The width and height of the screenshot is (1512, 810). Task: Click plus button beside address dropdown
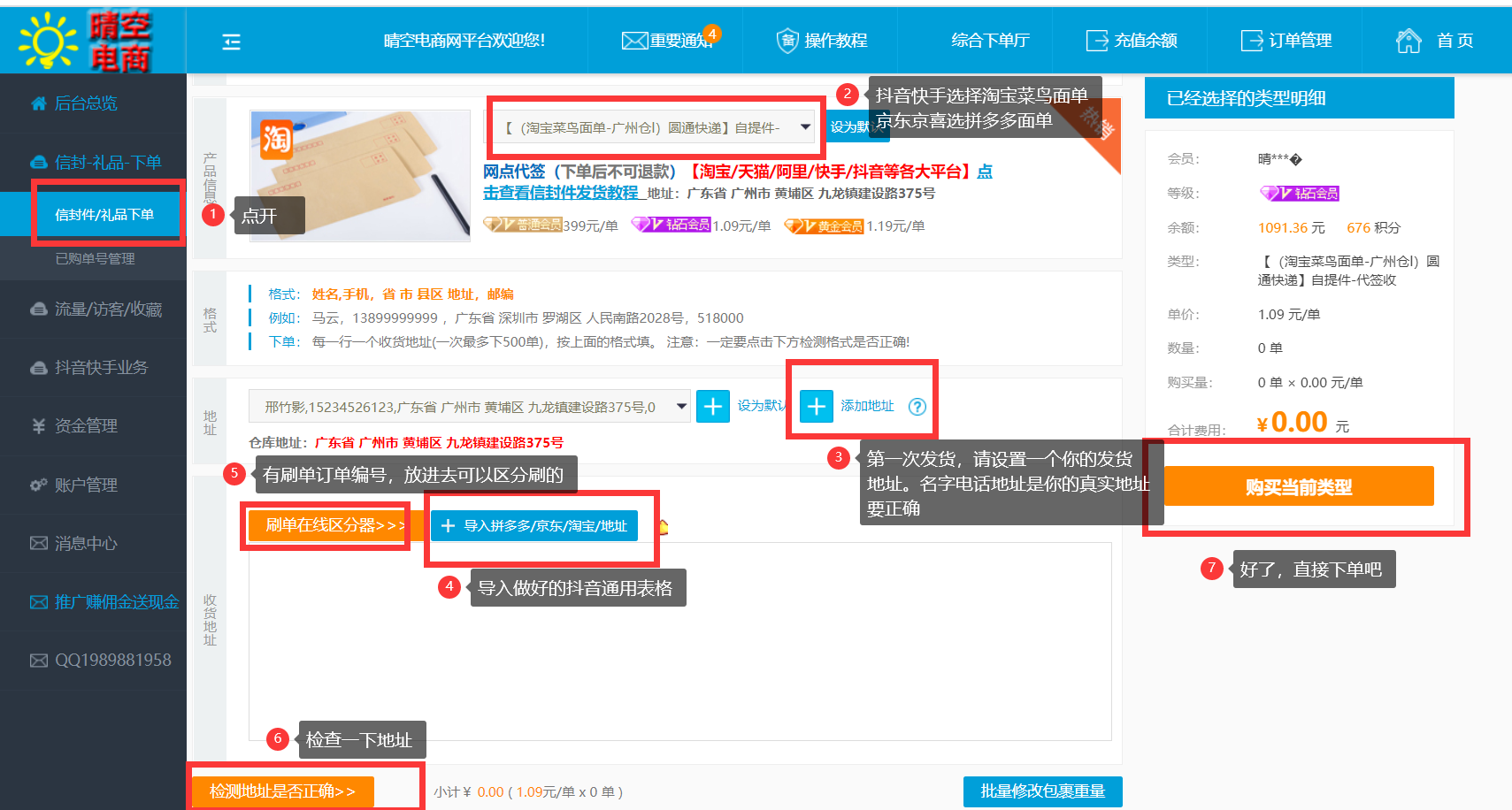click(713, 406)
